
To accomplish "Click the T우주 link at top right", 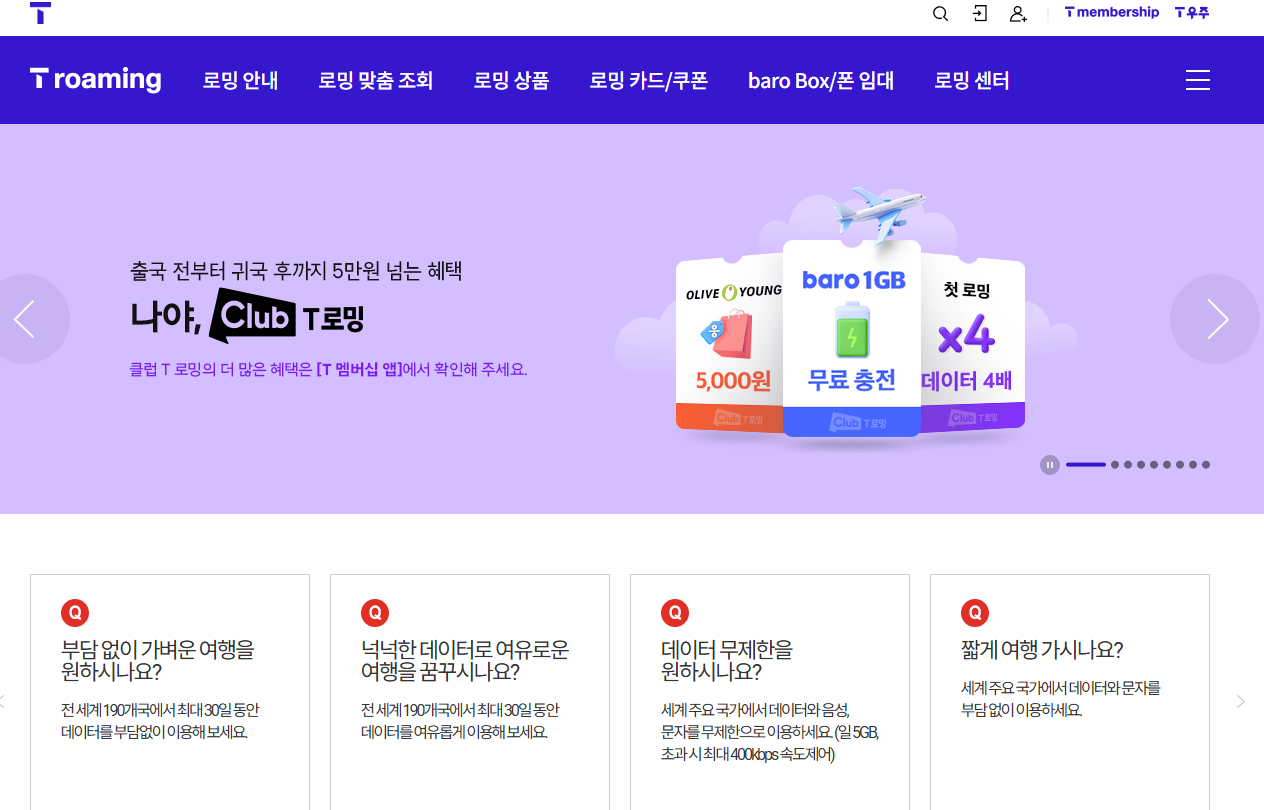I will (x=1191, y=12).
